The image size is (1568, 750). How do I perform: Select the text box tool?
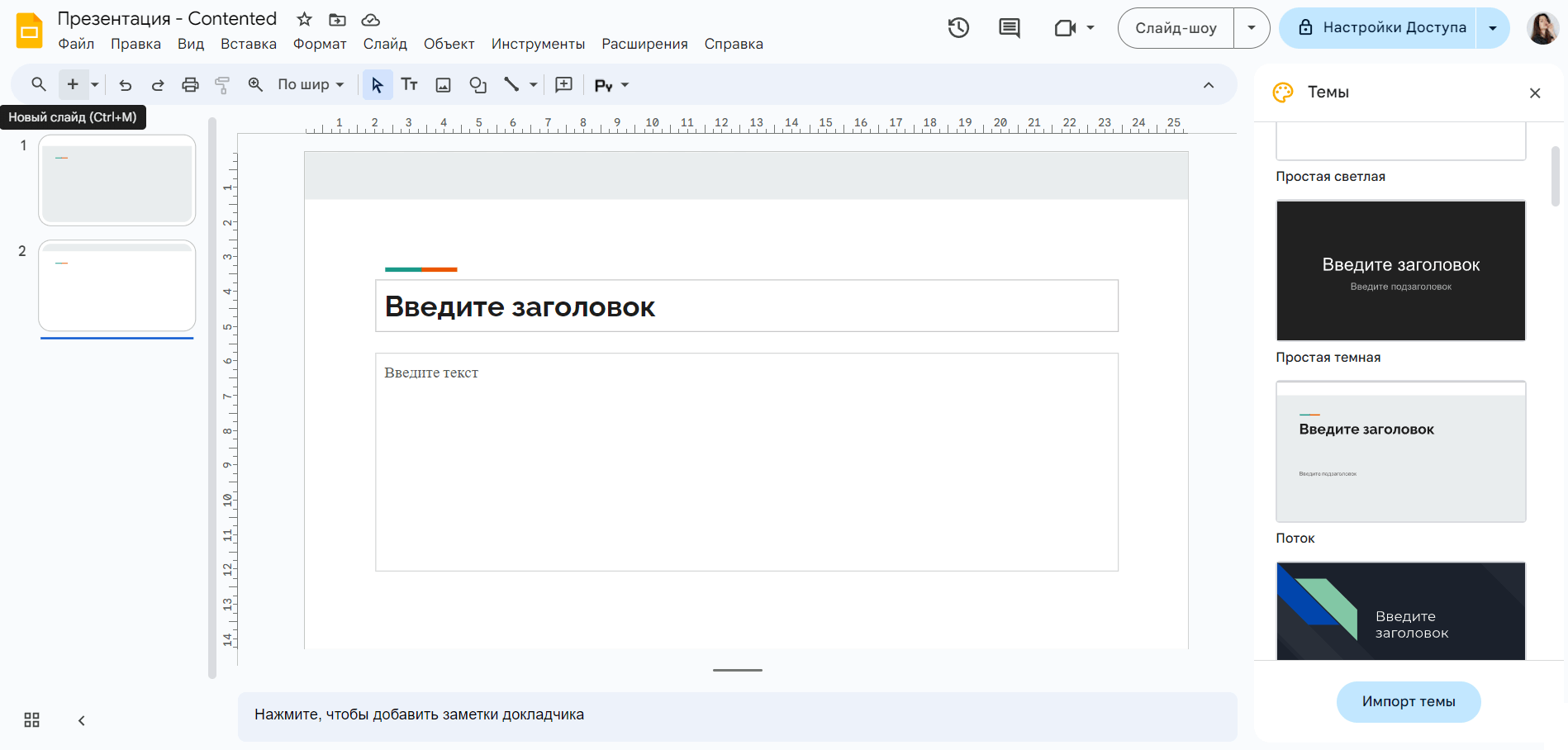coord(410,84)
